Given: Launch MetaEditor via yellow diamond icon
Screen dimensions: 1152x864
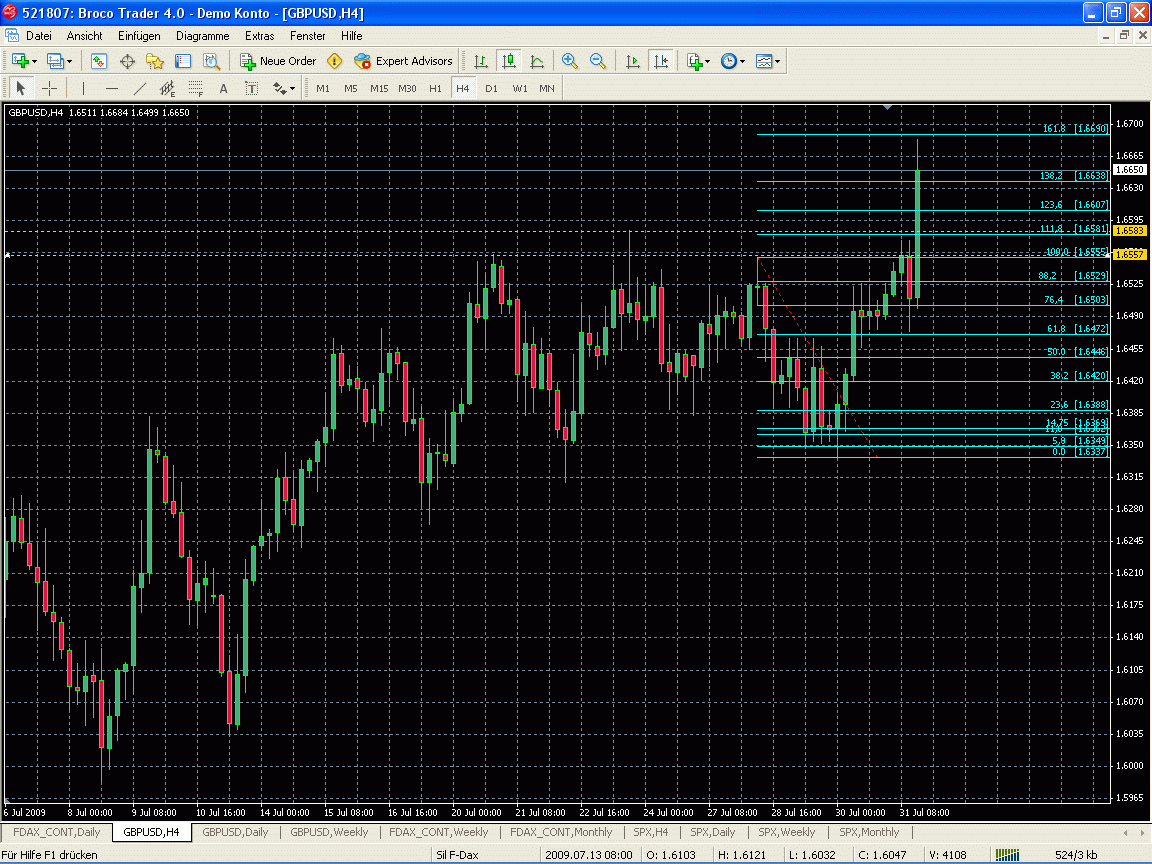Looking at the screenshot, I should [x=334, y=62].
